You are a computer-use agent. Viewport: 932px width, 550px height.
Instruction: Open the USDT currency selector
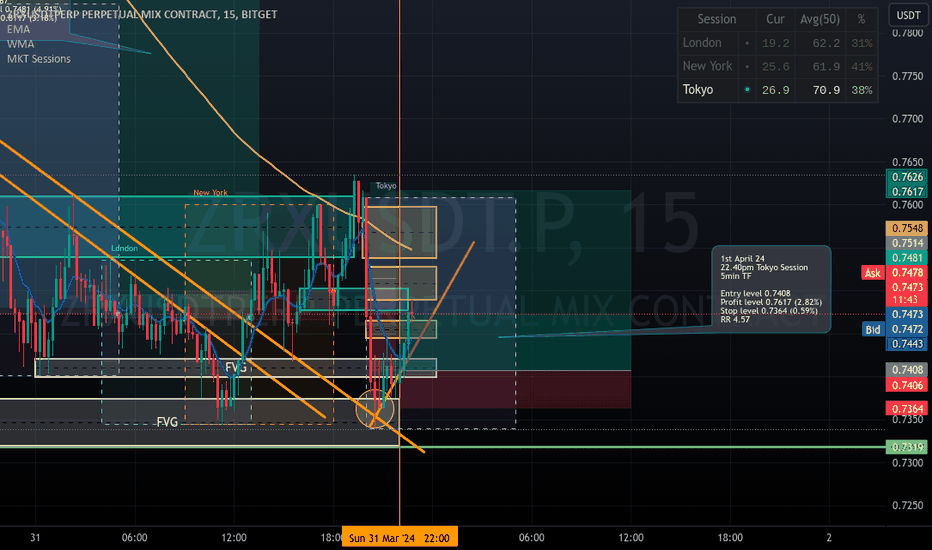pos(908,15)
